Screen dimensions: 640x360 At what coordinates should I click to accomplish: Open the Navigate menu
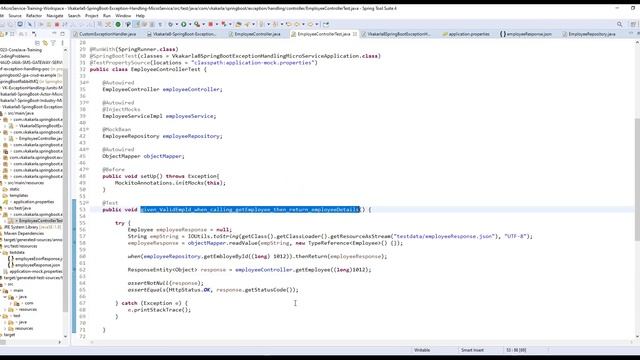55,16
